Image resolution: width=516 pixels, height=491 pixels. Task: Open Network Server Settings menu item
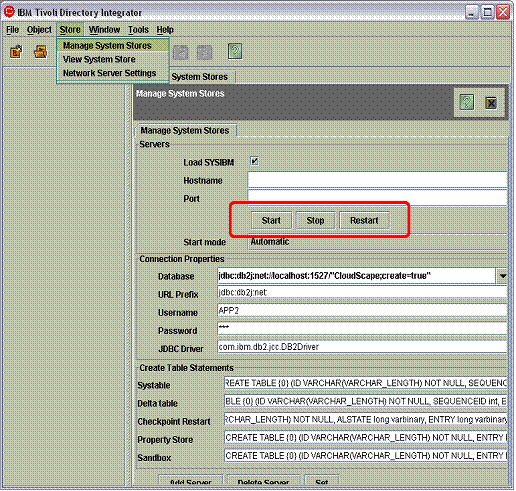[x=110, y=73]
